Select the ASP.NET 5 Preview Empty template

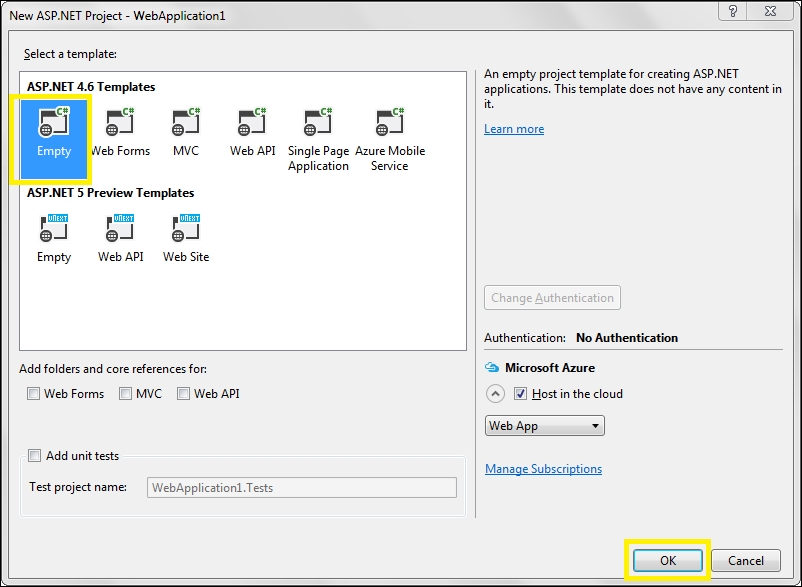(54, 238)
